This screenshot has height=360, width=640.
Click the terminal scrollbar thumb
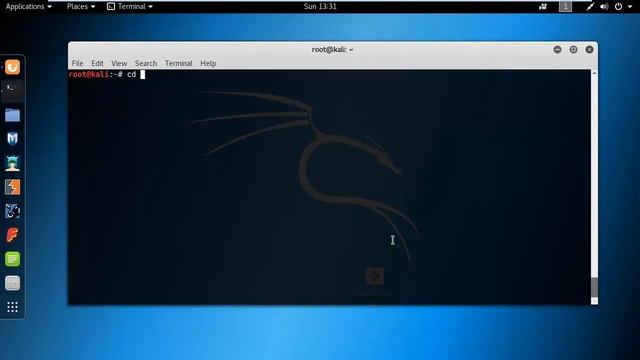tap(594, 287)
